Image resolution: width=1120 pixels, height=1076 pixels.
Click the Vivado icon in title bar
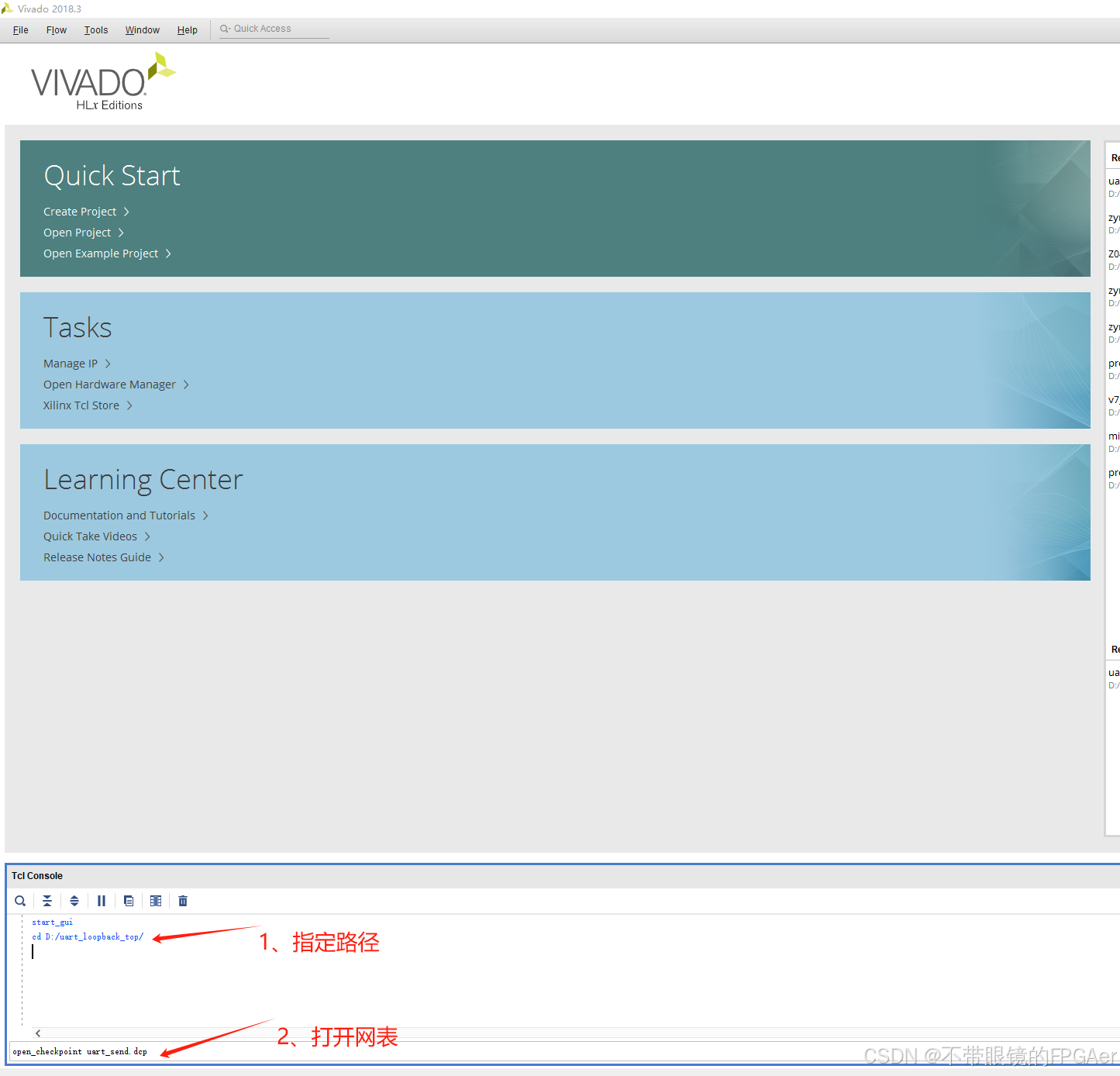click(x=7, y=9)
